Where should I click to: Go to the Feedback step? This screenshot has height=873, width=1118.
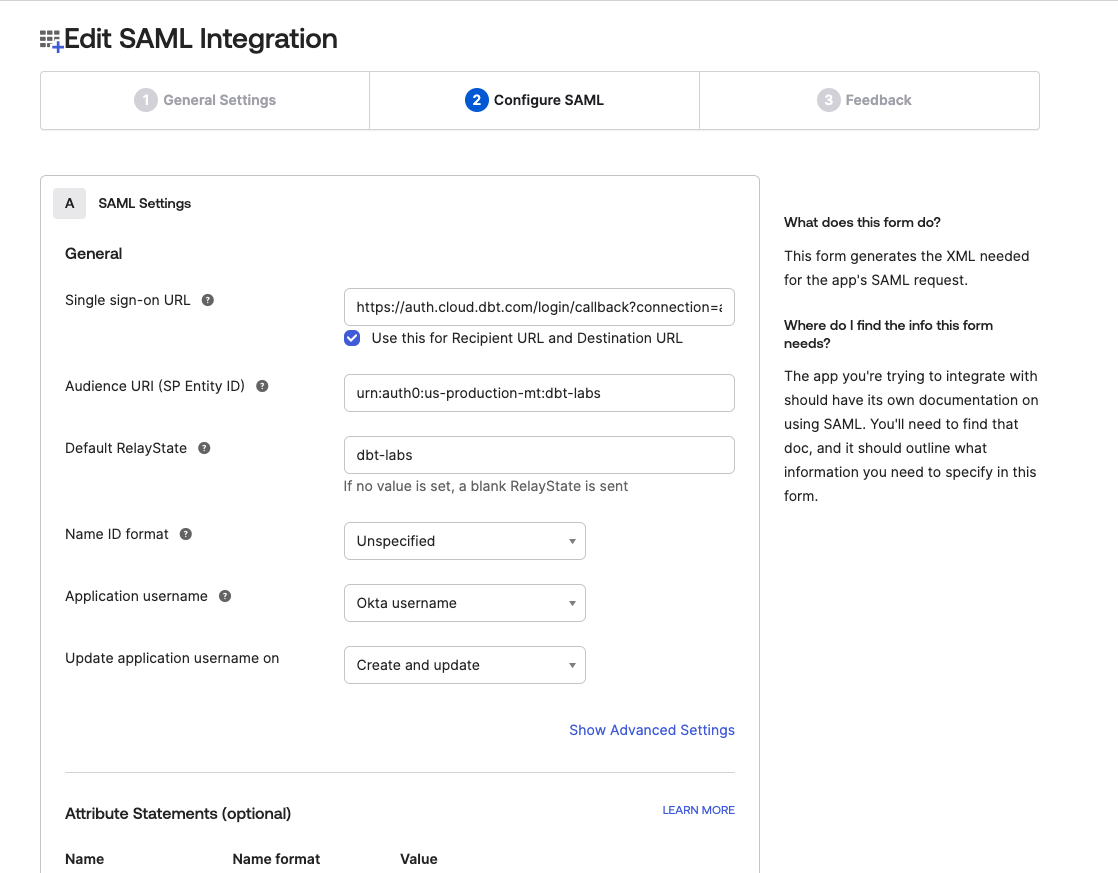(865, 100)
